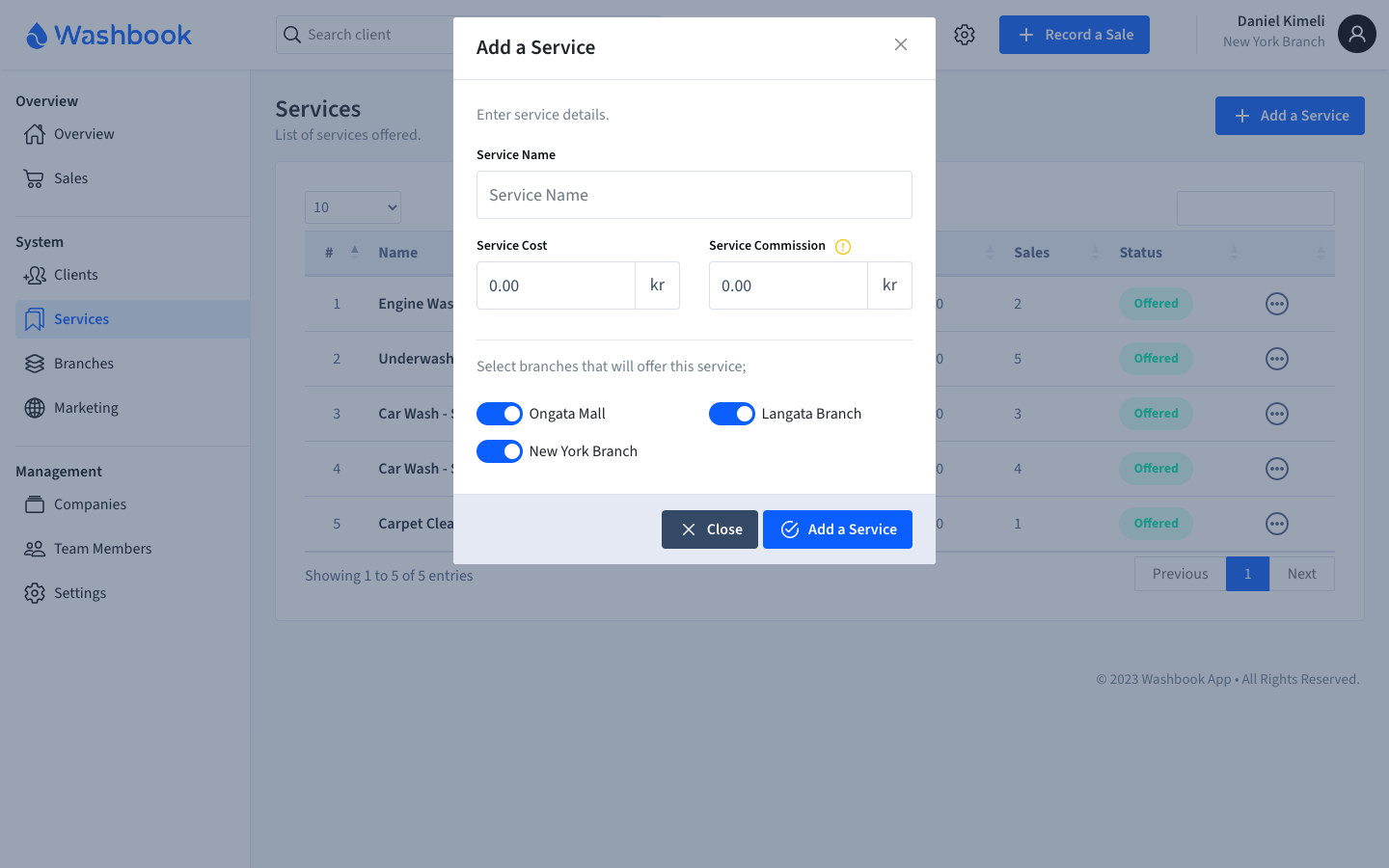Focus the Service Cost amount field

pyautogui.click(x=556, y=285)
